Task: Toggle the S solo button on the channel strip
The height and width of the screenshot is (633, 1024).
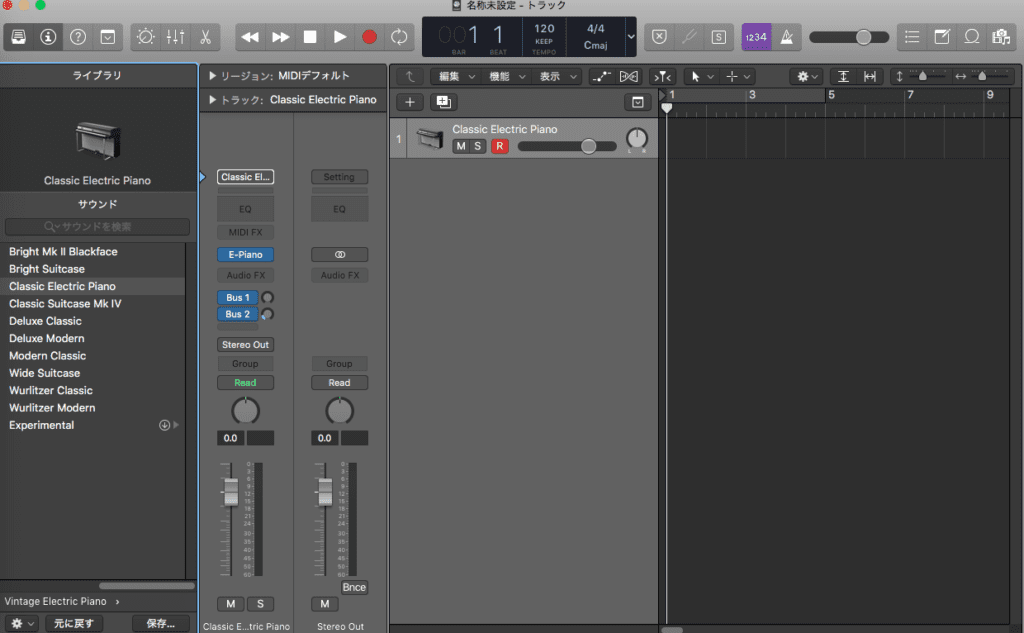Action: point(261,604)
